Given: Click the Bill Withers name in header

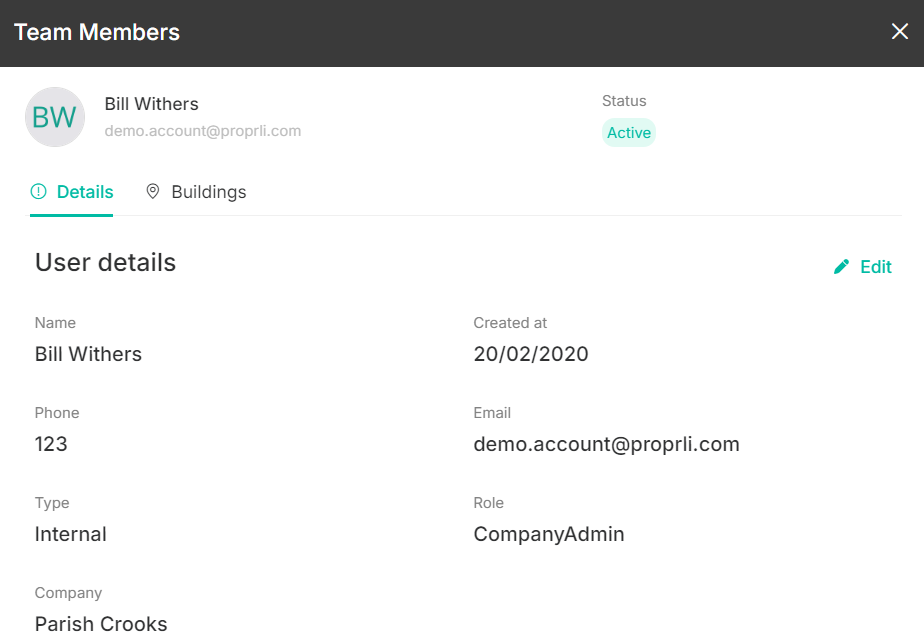Looking at the screenshot, I should [x=151, y=104].
